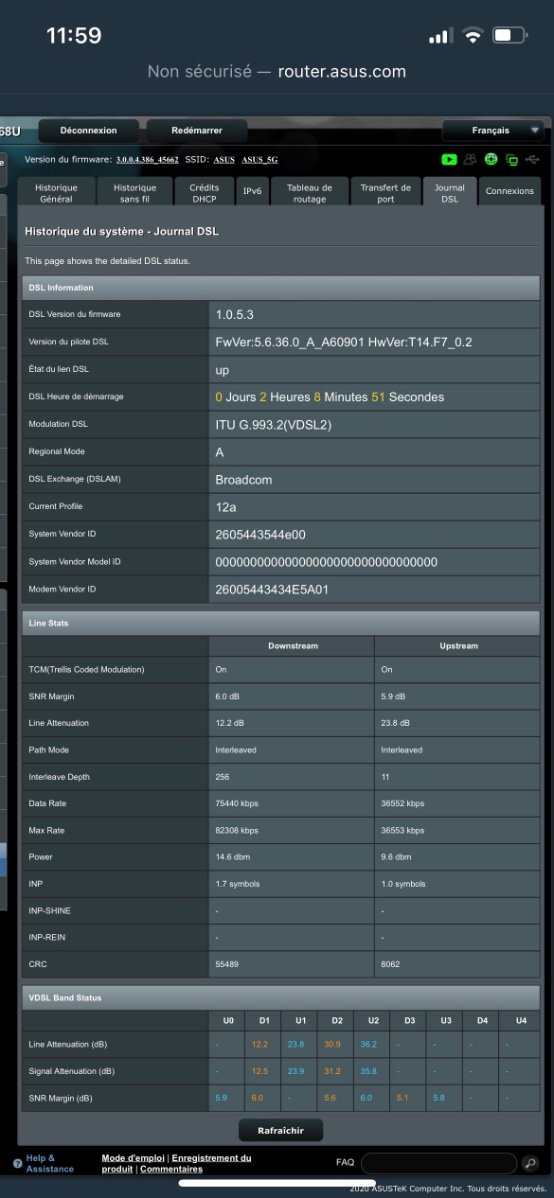Click the FAQ search input field
Image resolution: width=554 pixels, height=1198 pixels.
coord(439,1163)
